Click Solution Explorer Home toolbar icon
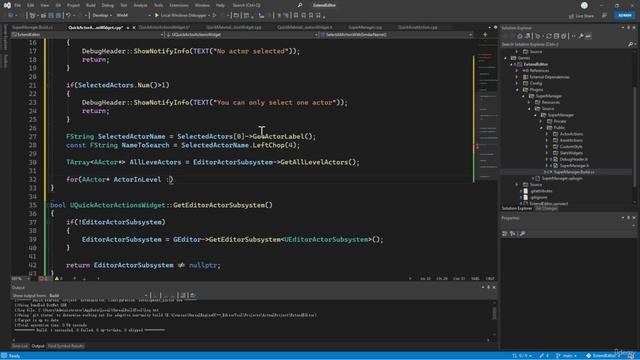Screen dimensions: 640x360 [520, 36]
